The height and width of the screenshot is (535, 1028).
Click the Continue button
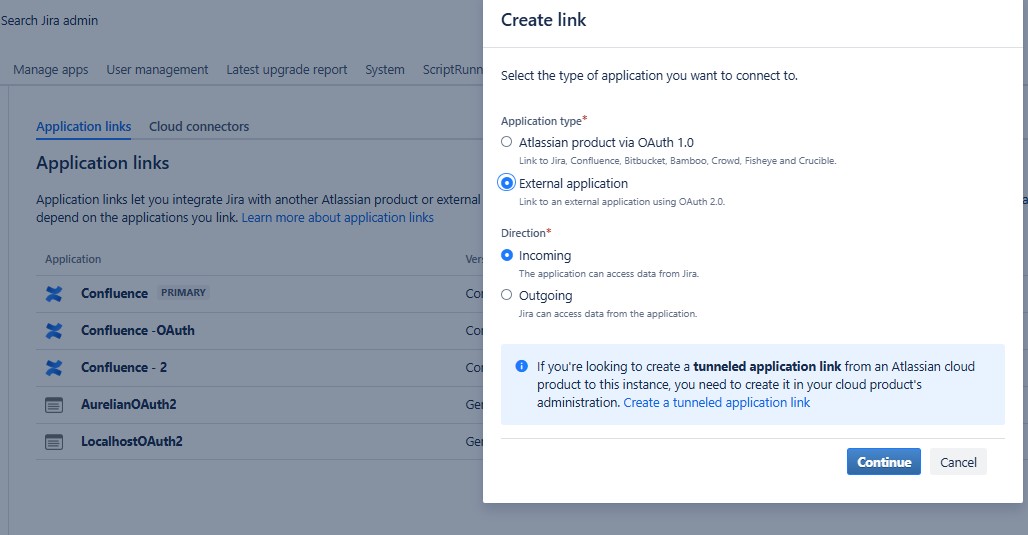(884, 462)
